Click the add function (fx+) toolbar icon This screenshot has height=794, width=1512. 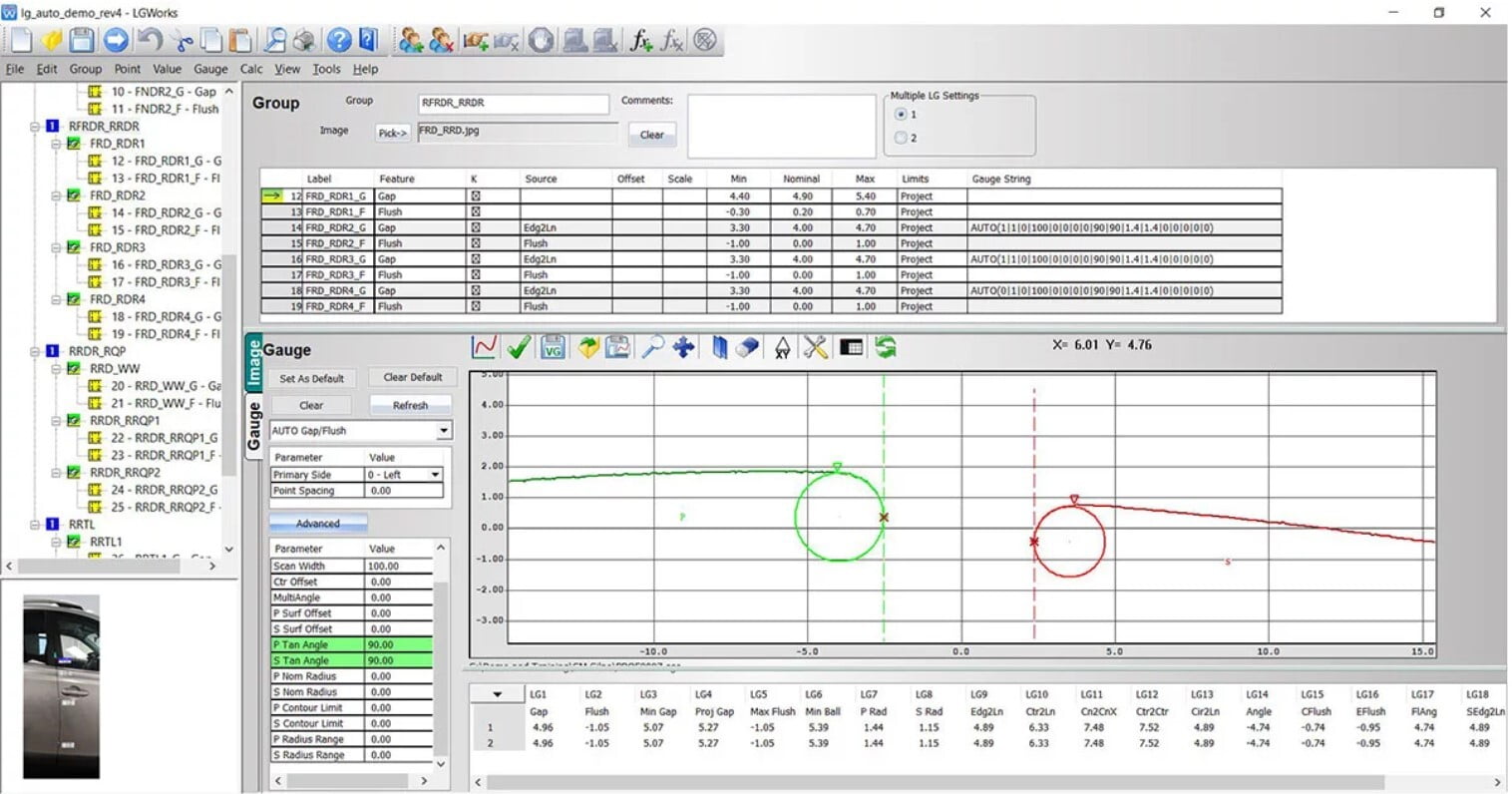point(640,41)
